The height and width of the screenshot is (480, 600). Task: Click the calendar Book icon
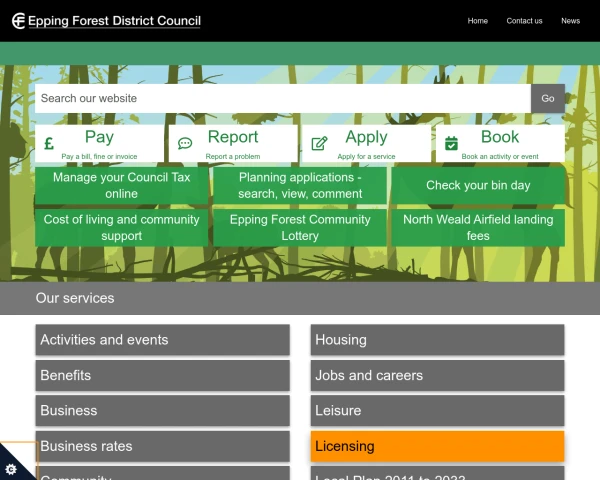point(451,144)
